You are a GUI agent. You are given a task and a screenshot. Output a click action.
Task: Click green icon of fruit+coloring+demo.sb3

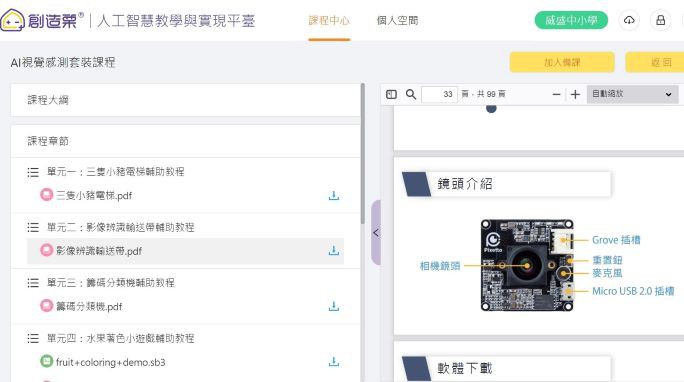click(47, 362)
